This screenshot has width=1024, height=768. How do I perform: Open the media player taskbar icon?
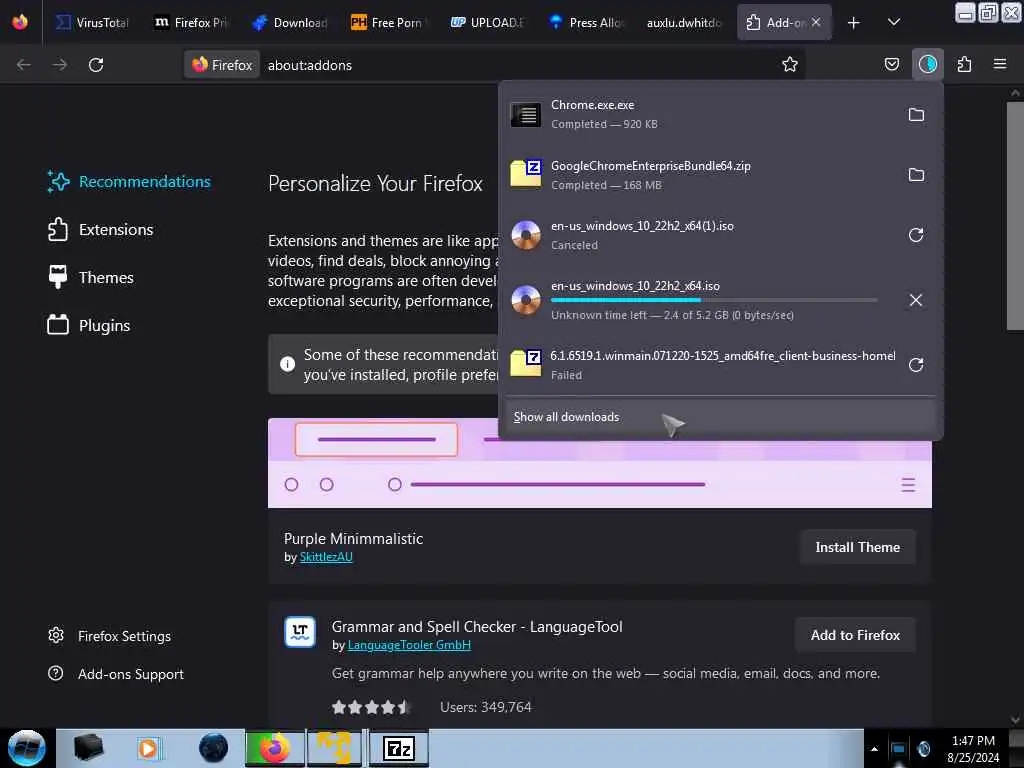point(148,748)
